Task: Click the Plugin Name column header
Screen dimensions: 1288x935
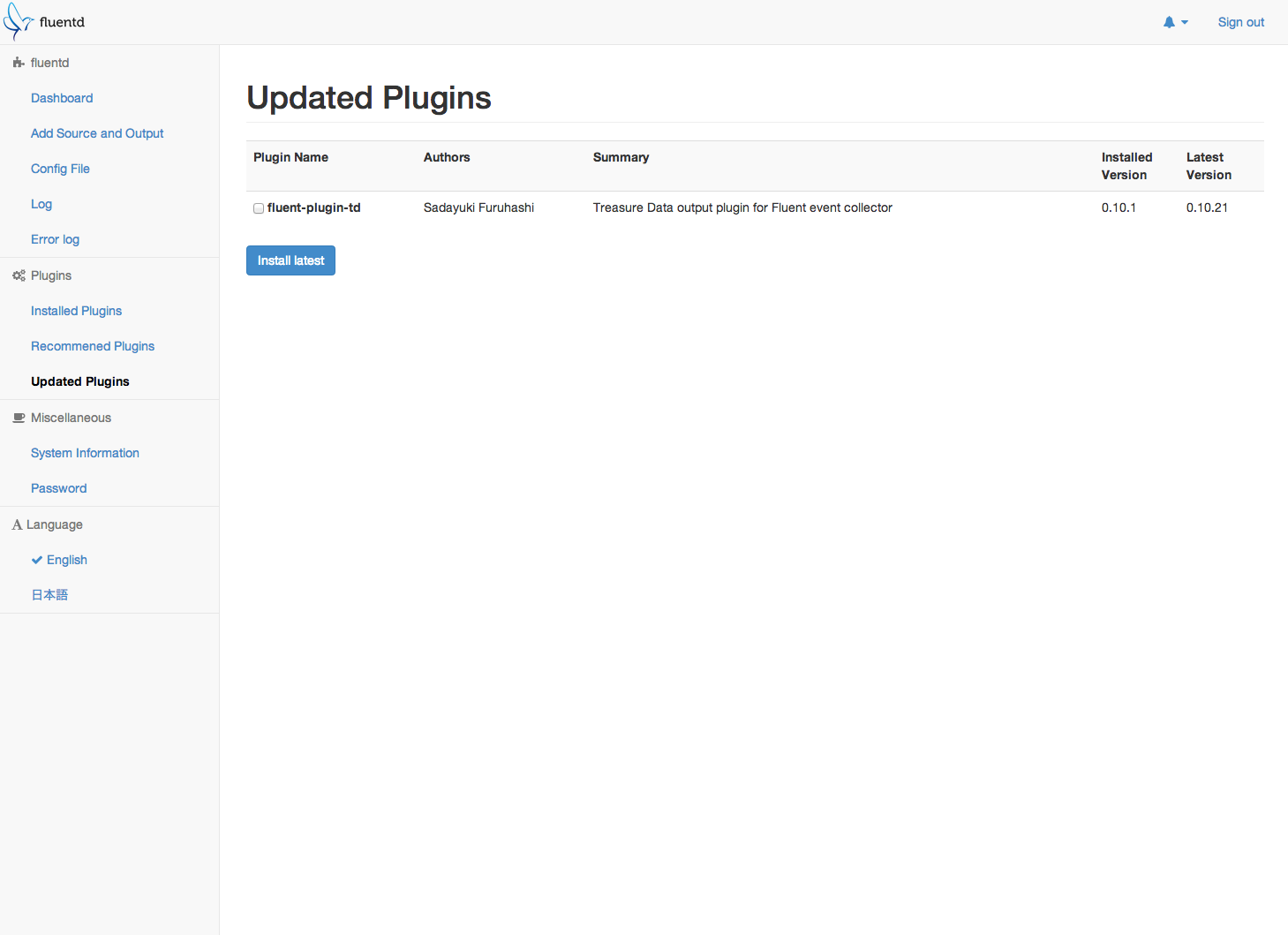Action: 290,157
